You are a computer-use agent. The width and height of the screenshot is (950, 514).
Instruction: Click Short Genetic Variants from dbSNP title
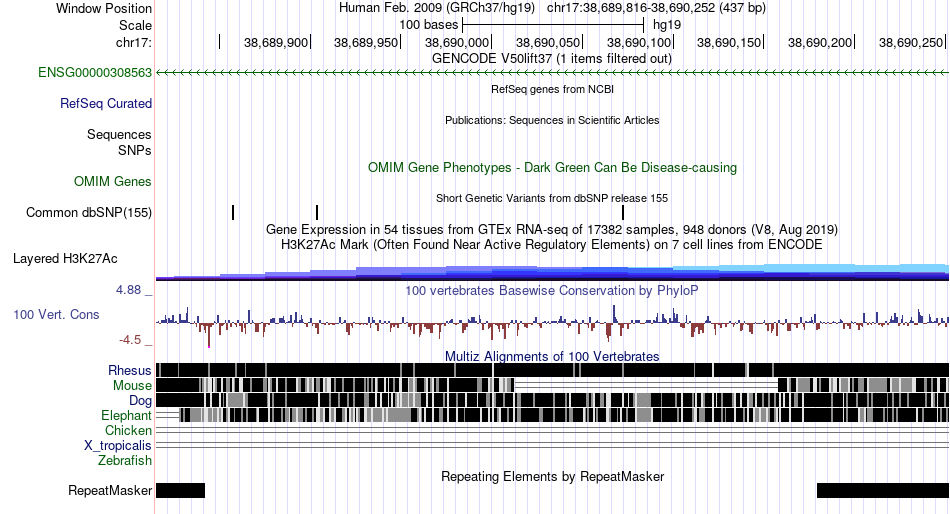coord(552,198)
